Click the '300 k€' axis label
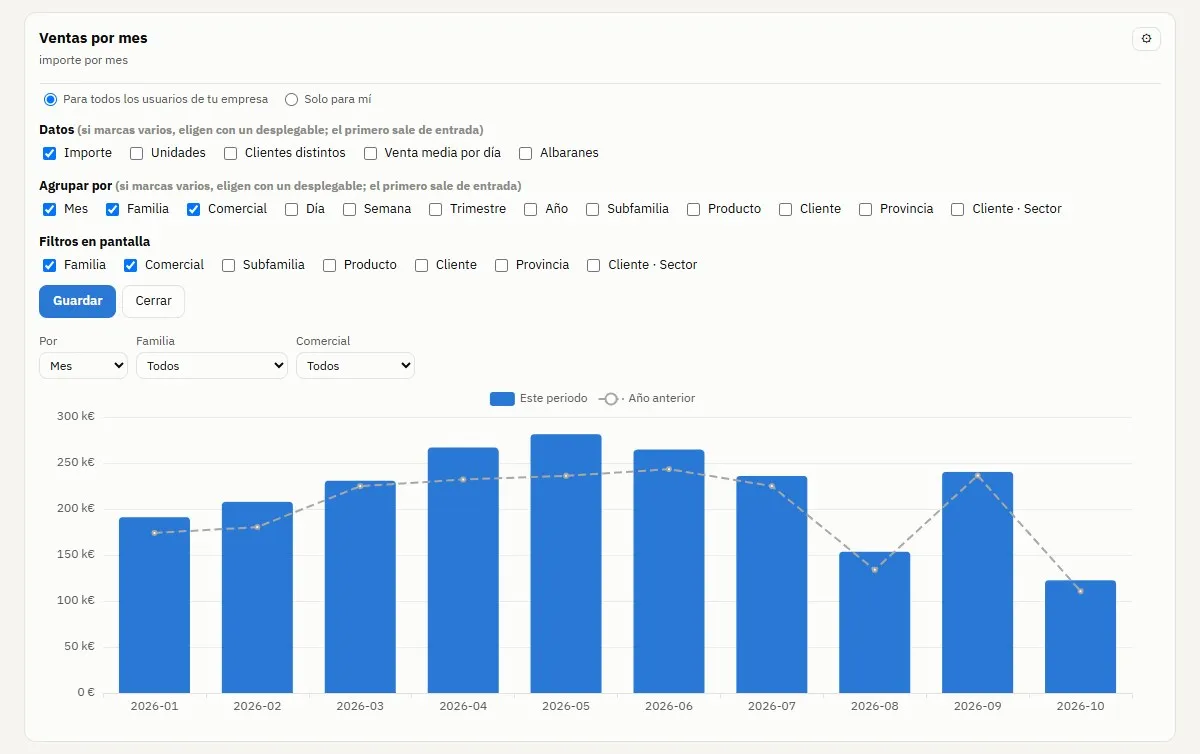1200x754 pixels. [x=75, y=417]
